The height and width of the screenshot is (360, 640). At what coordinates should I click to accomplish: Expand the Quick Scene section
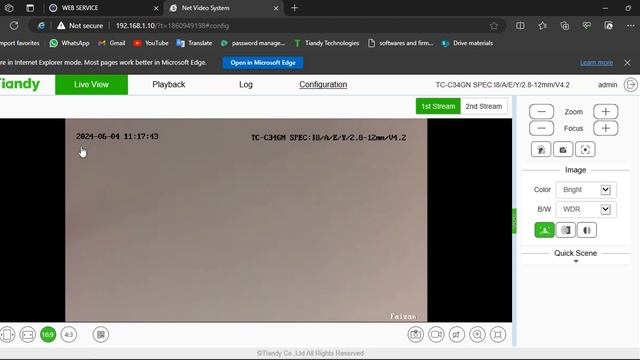click(x=576, y=255)
